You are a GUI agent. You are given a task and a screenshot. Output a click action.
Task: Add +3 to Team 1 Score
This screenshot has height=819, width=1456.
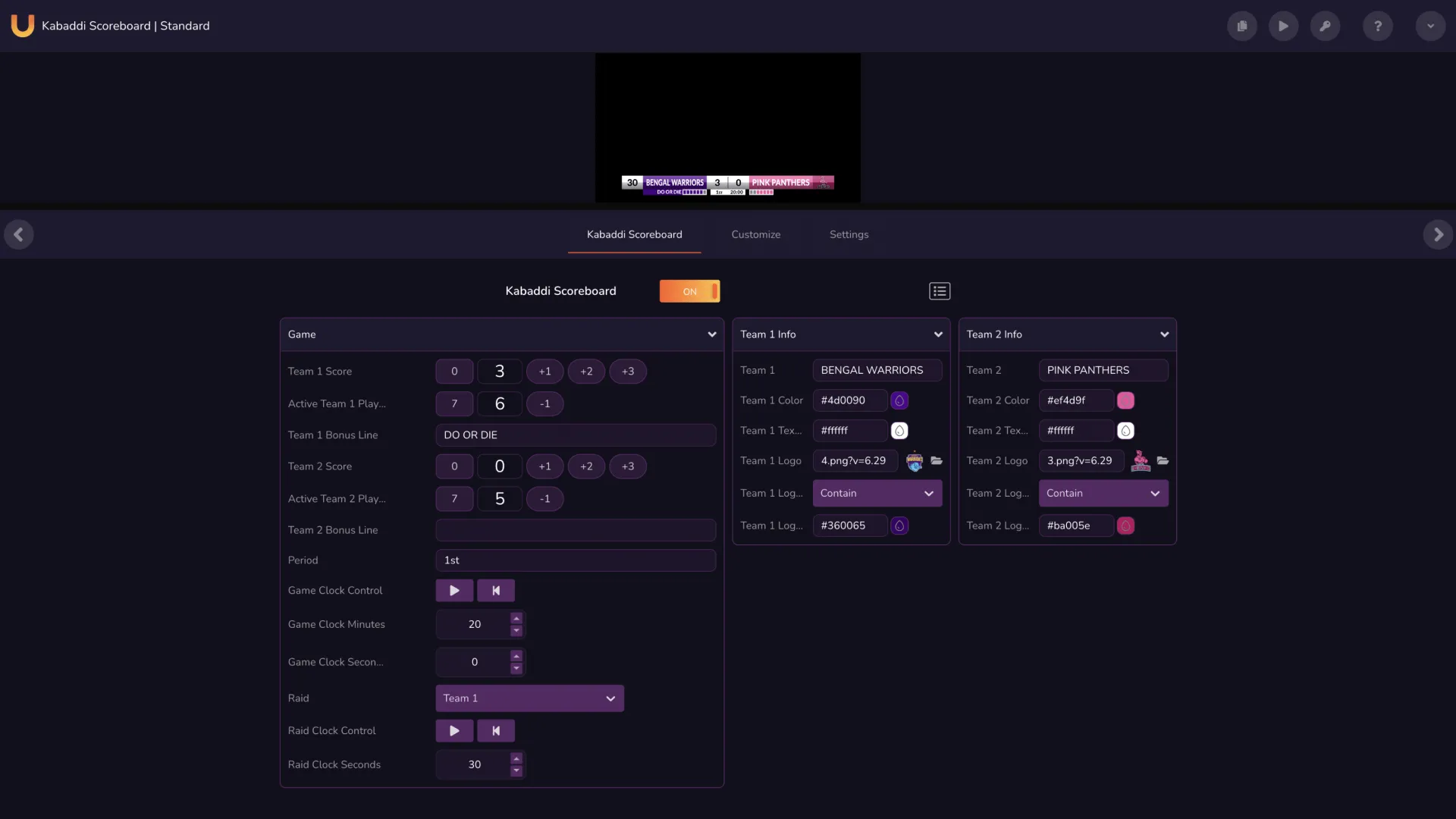pyautogui.click(x=628, y=371)
